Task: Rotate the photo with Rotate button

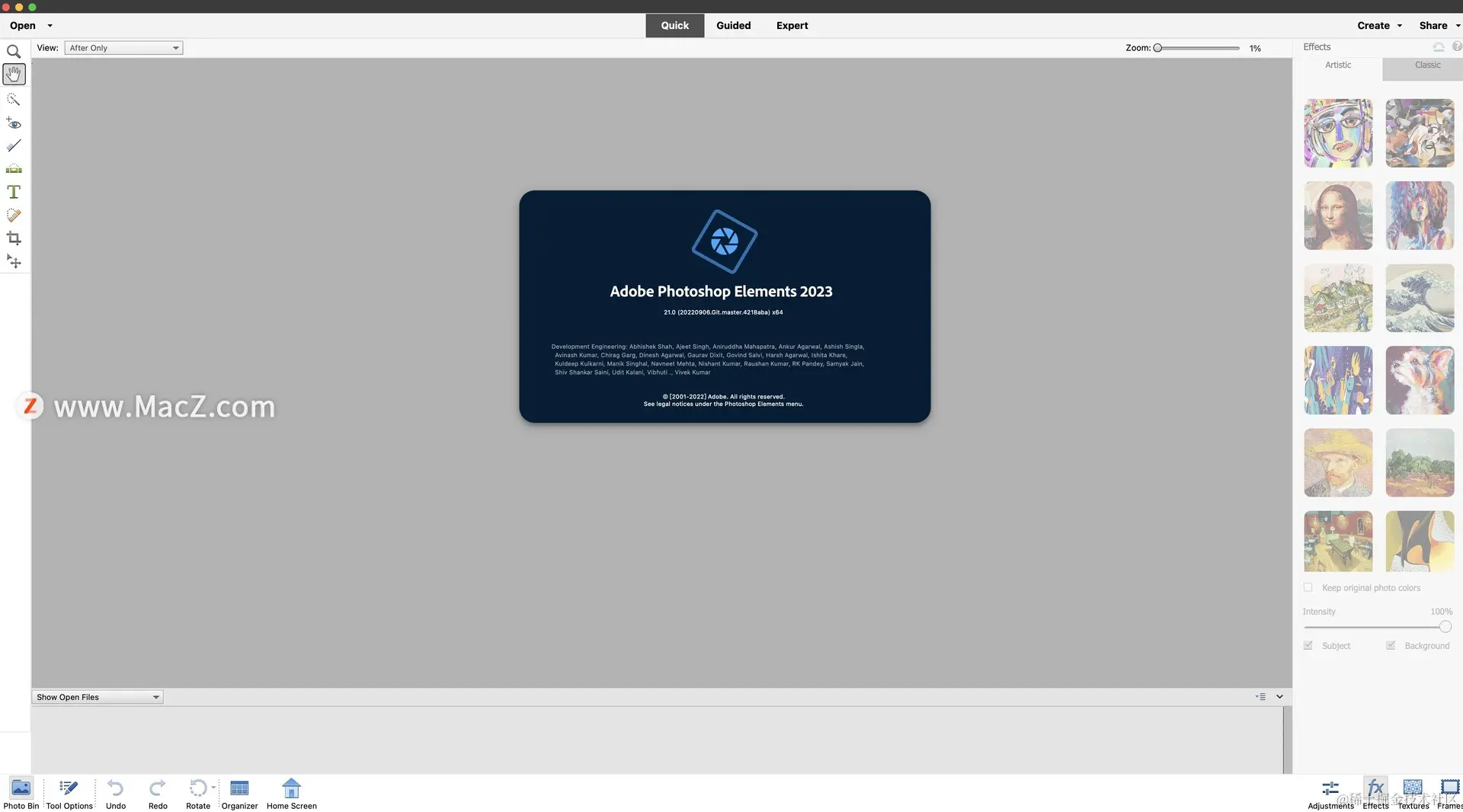Action: [x=198, y=794]
